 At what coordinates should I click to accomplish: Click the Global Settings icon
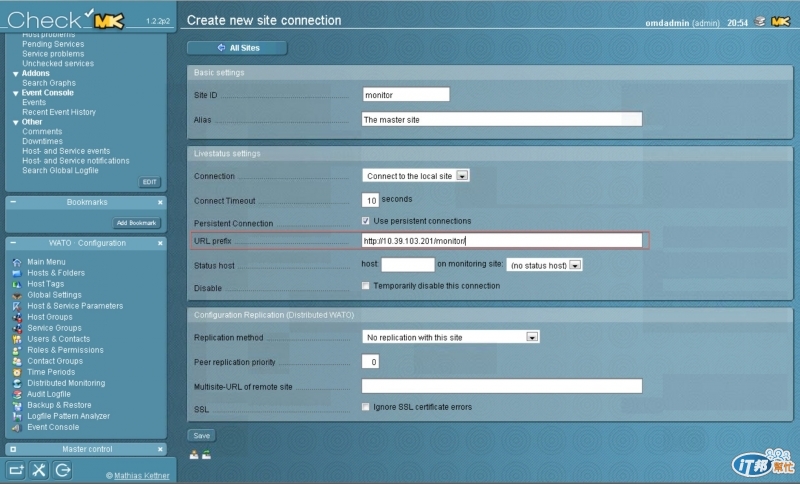pos(17,295)
